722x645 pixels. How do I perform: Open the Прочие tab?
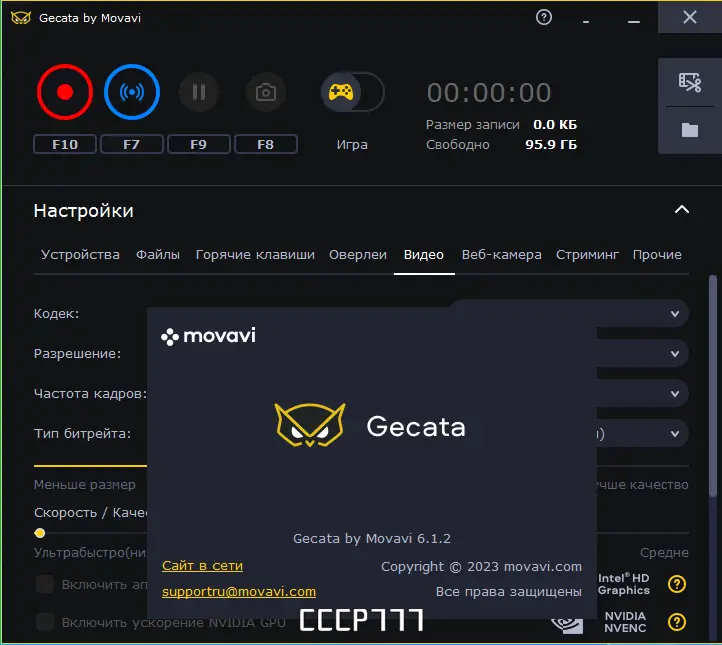click(x=657, y=255)
